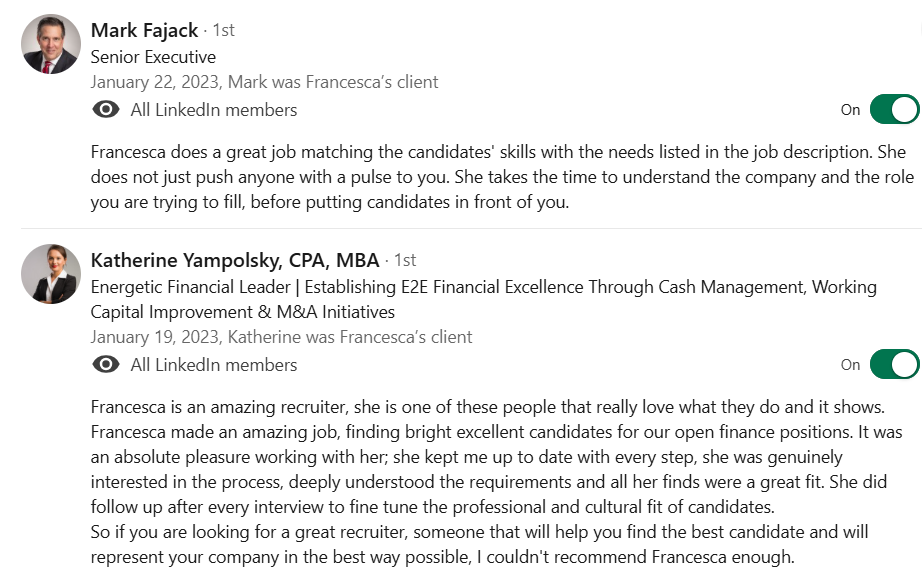Toggle off Katherine Yampolsky's recommendation visibility switch
Image resolution: width=922 pixels, height=577 pixels.
[x=894, y=365]
